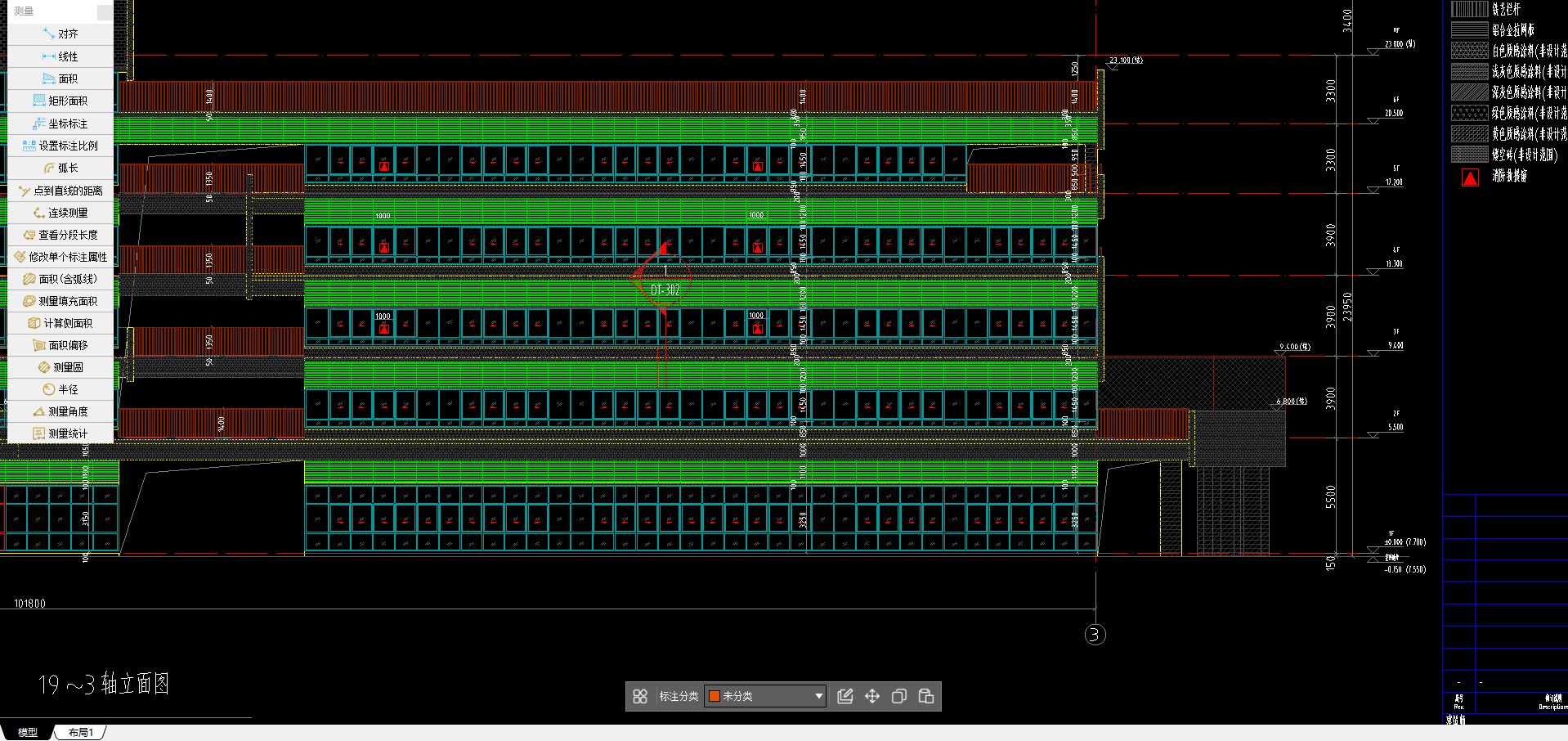The image size is (1568, 741).
Task: Click the 标注分类 label in bottom toolbar
Action: click(679, 696)
